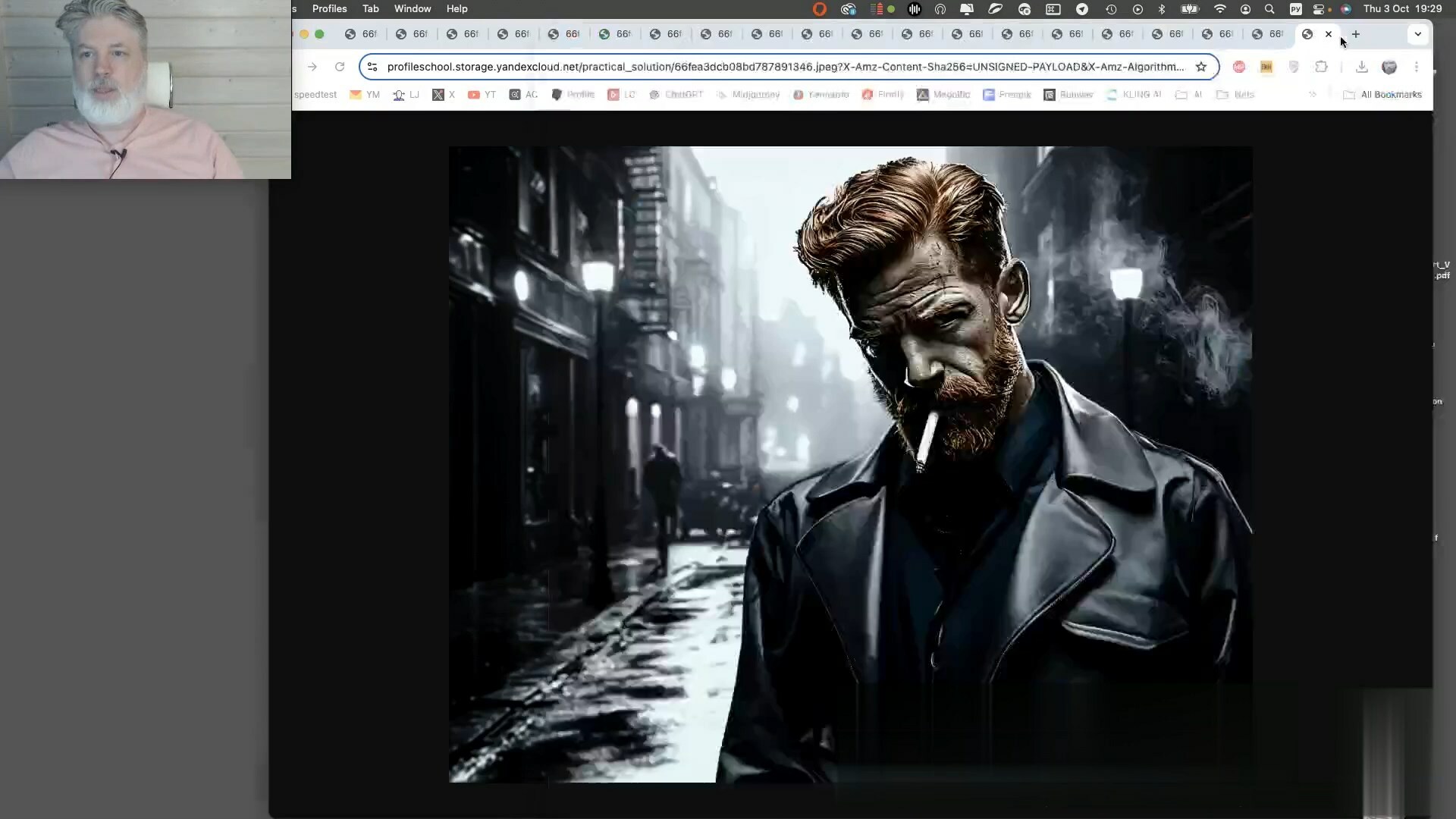Screen dimensions: 1456x819
Task: Open the red ad-blocker extension icon
Action: coord(1239,67)
